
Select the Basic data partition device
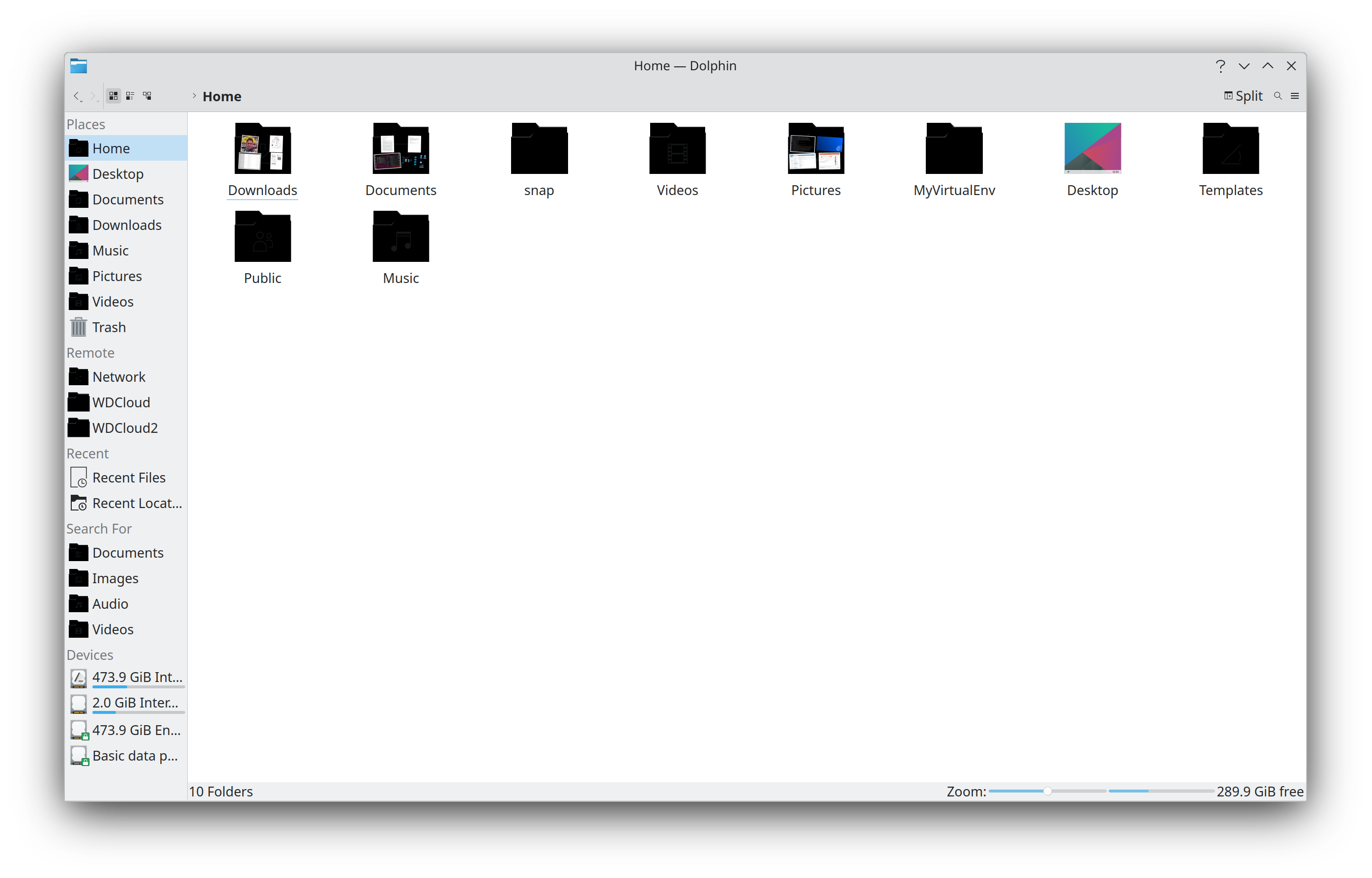(126, 756)
